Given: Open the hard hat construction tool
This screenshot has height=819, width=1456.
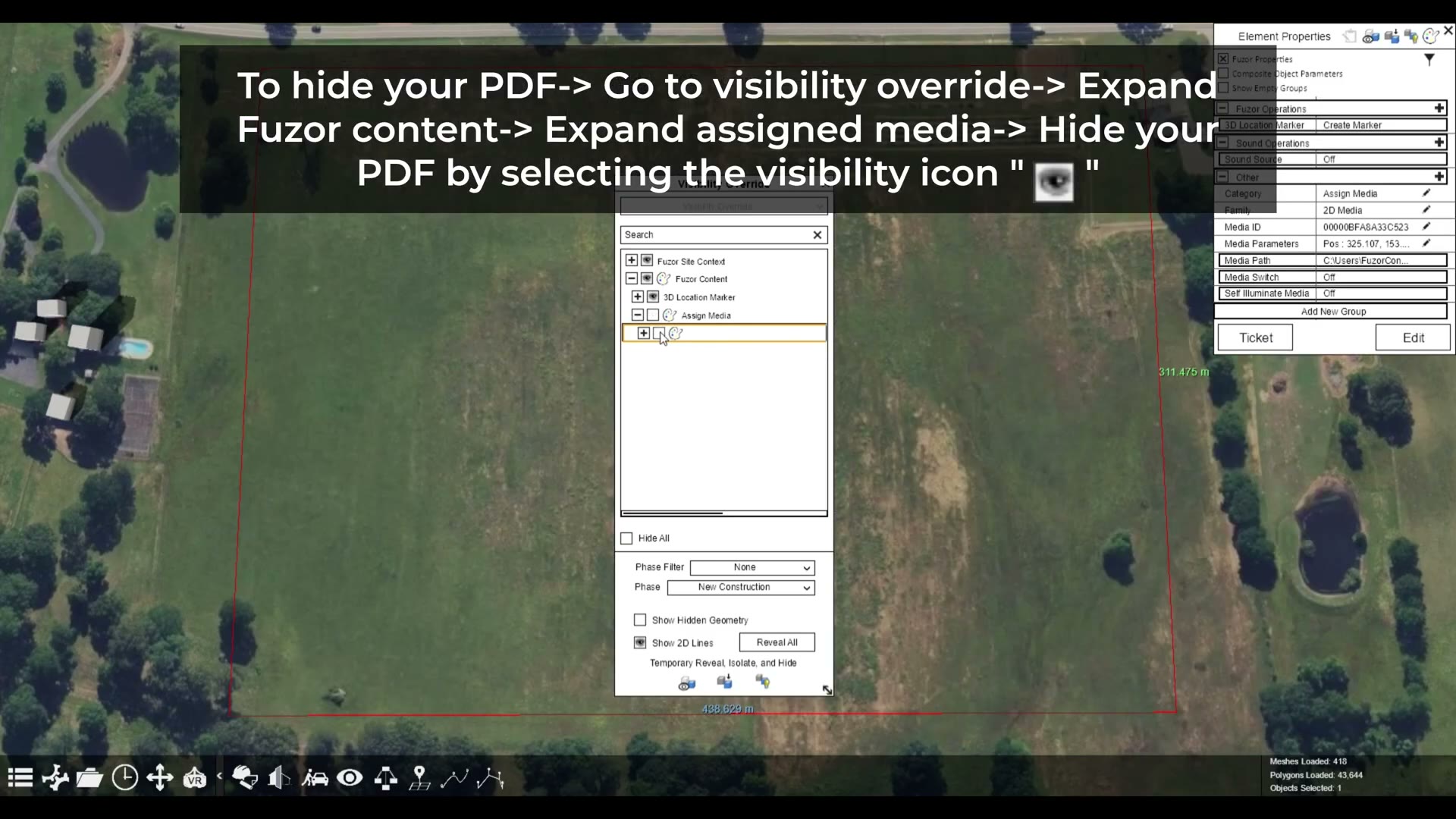Looking at the screenshot, I should [x=245, y=778].
